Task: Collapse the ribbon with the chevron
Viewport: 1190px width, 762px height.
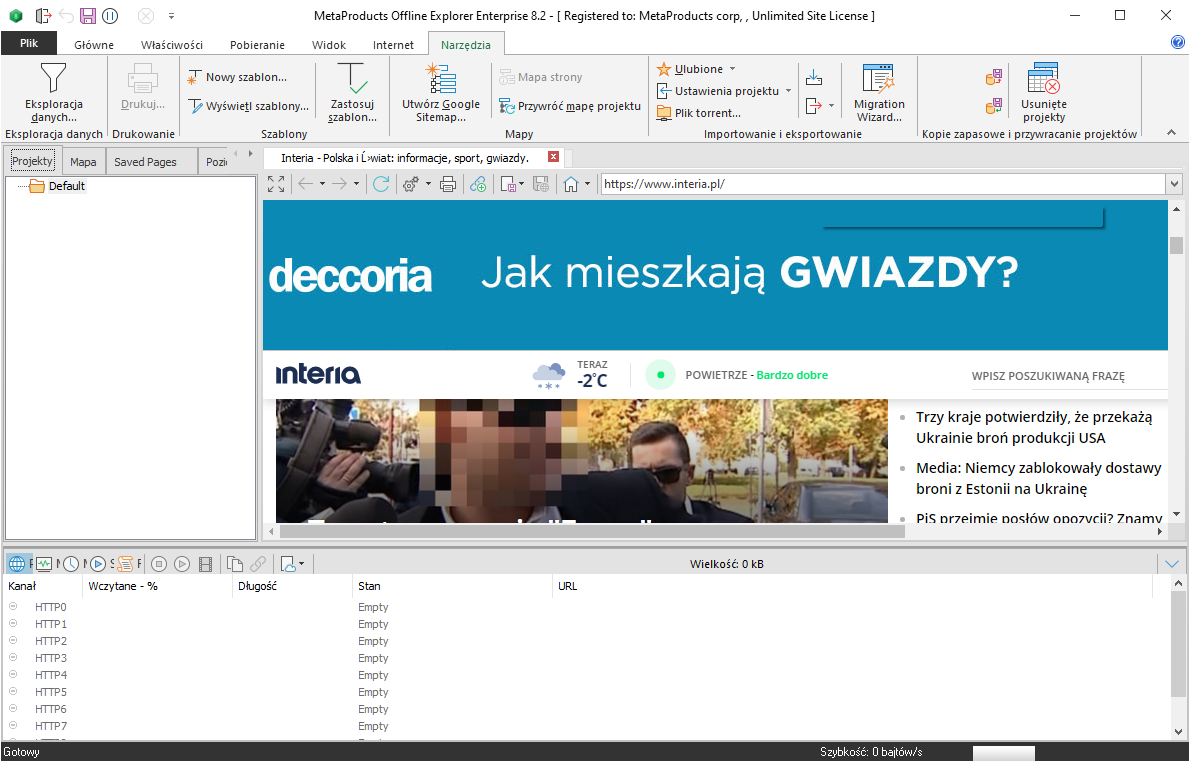Action: tap(1171, 132)
